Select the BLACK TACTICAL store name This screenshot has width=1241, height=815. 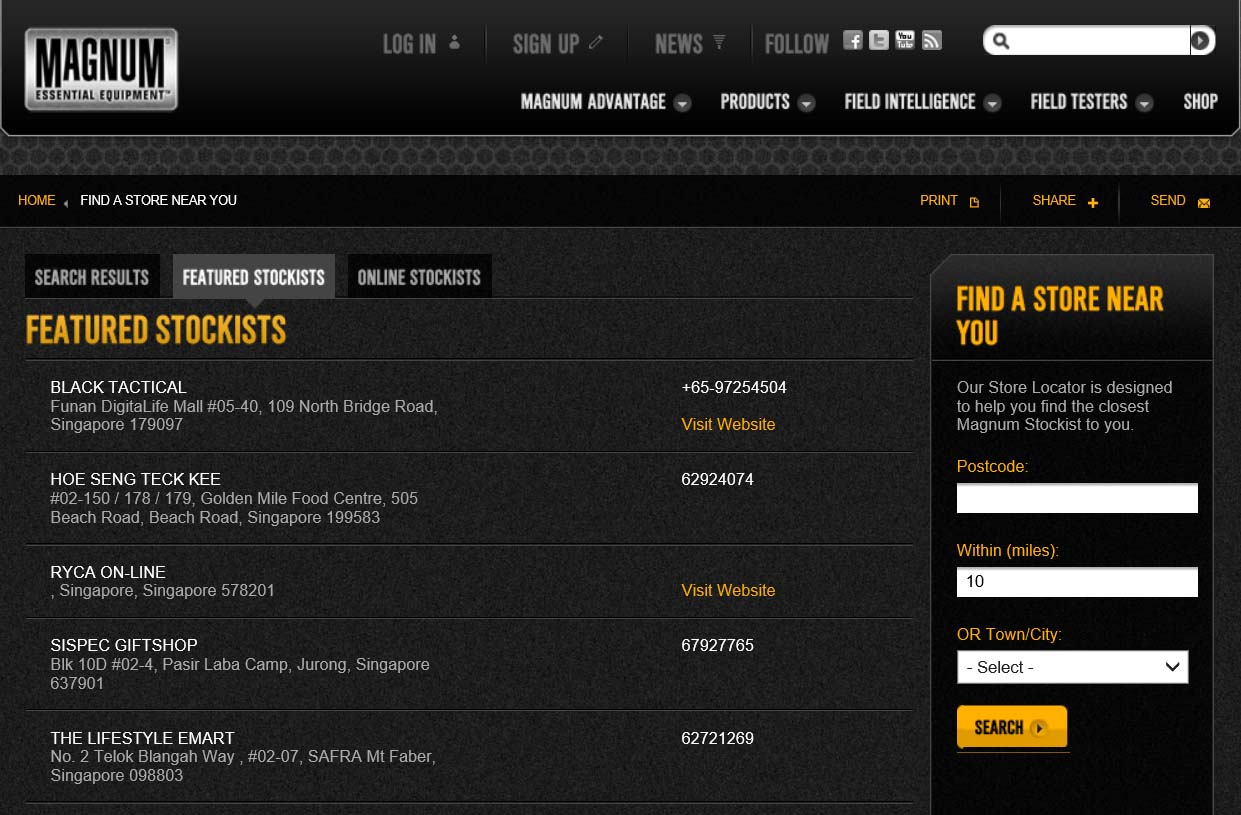point(118,387)
